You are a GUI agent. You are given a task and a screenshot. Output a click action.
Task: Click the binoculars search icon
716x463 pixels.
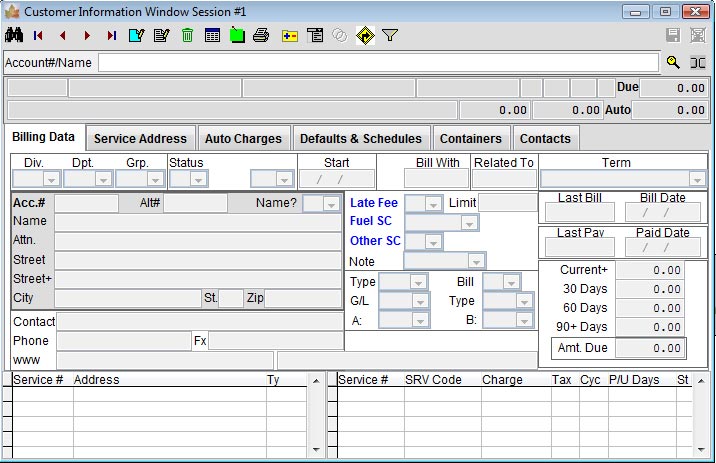tap(14, 36)
